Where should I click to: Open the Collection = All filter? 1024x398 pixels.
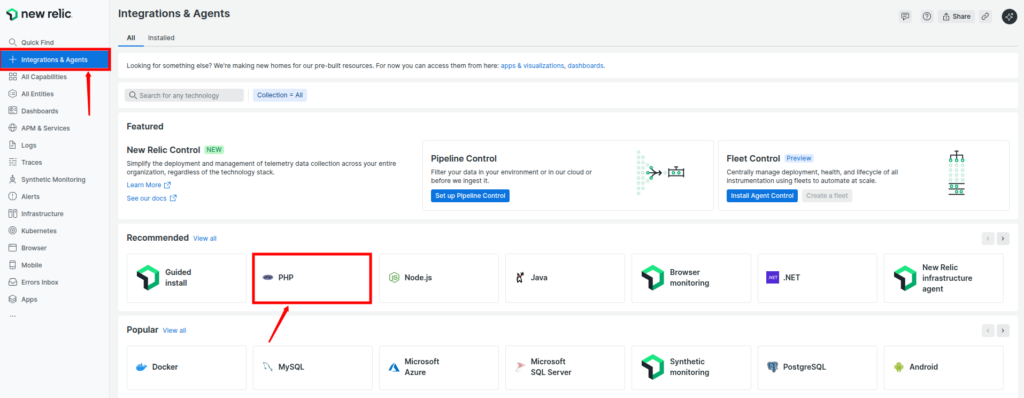[280, 95]
